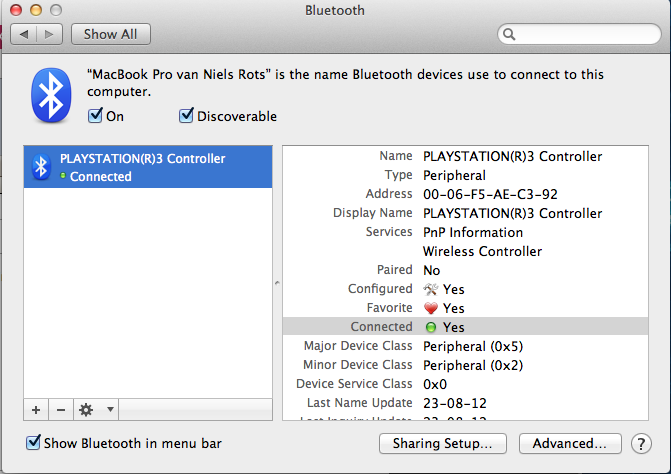
Task: Click the search magnifier icon
Action: click(510, 34)
